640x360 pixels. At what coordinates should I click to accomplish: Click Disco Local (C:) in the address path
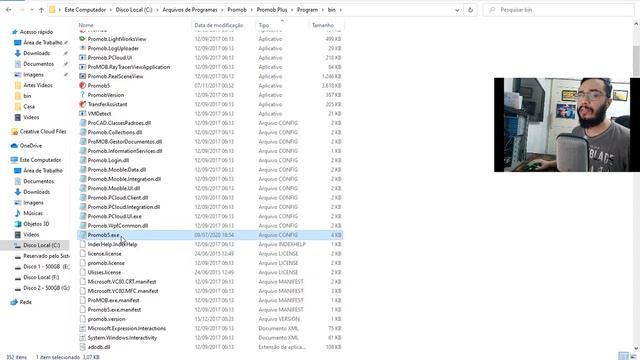134,10
